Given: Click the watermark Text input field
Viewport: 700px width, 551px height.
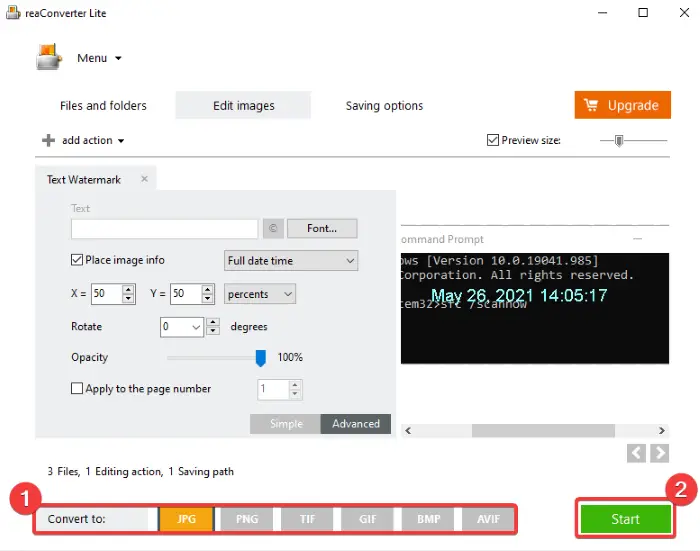Looking at the screenshot, I should click(x=164, y=229).
